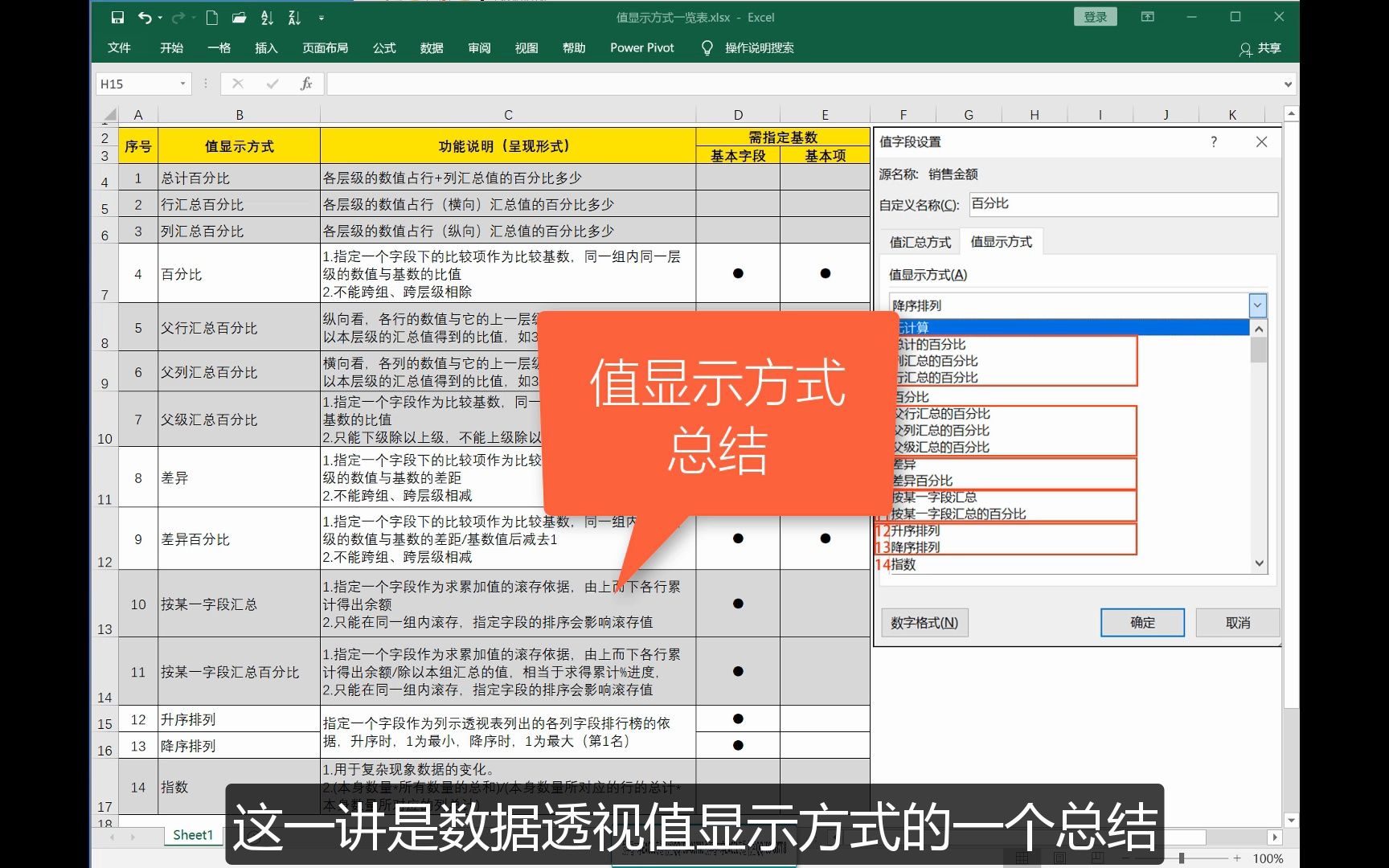1389x868 pixels.
Task: Create a new blank workbook
Action: 211,17
